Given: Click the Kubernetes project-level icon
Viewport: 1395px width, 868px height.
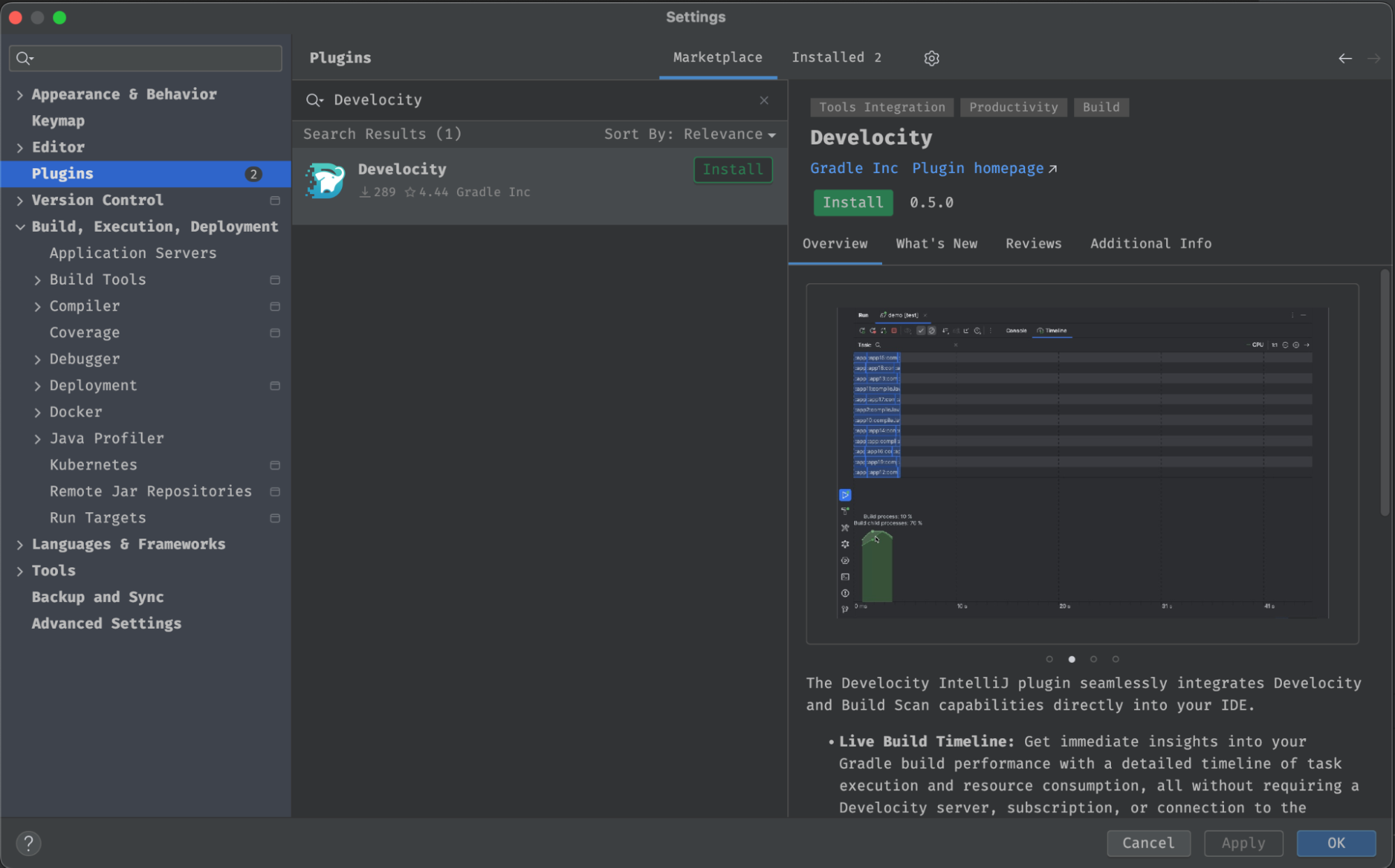Looking at the screenshot, I should (275, 465).
